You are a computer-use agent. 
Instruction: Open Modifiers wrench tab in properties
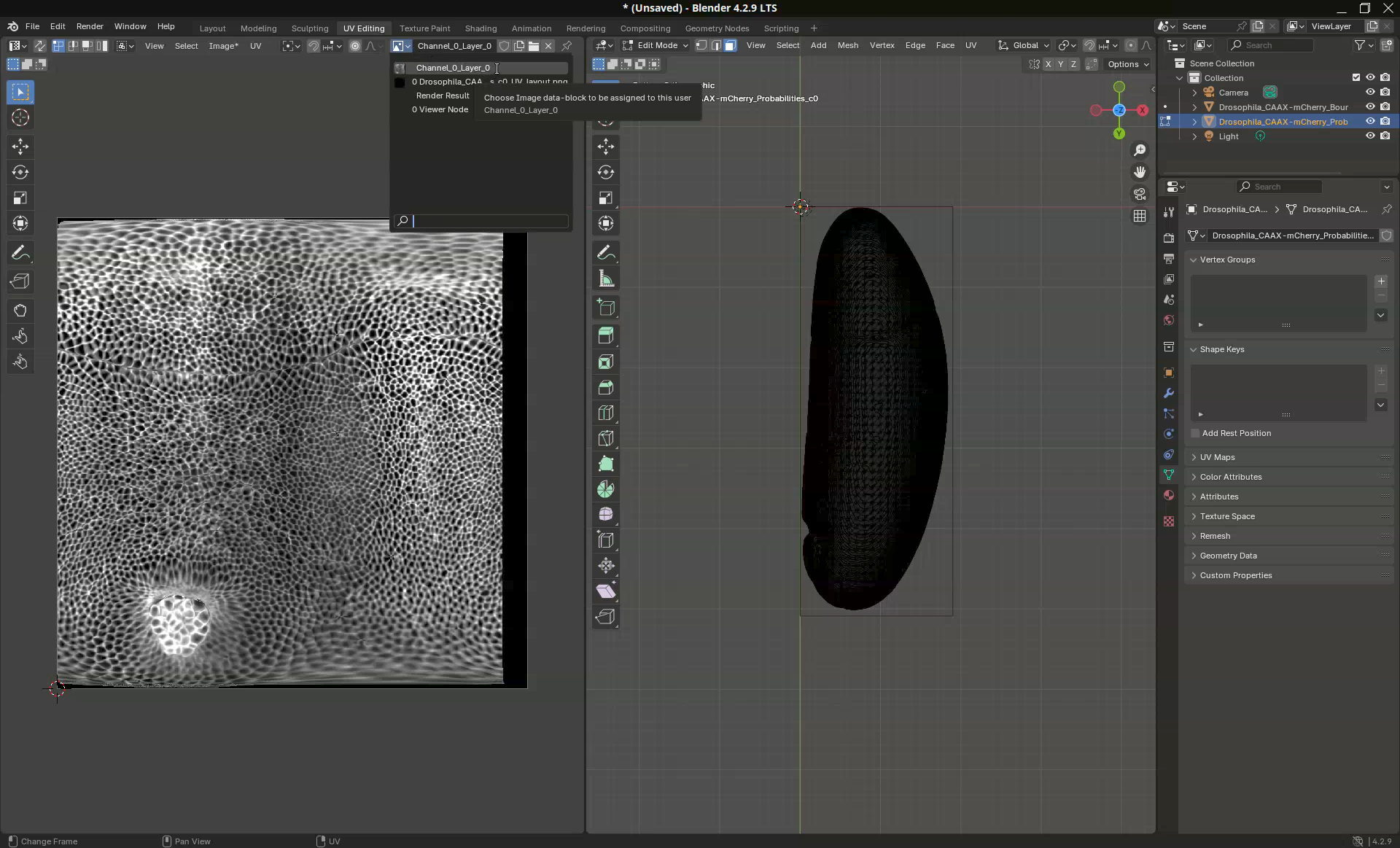point(1169,393)
